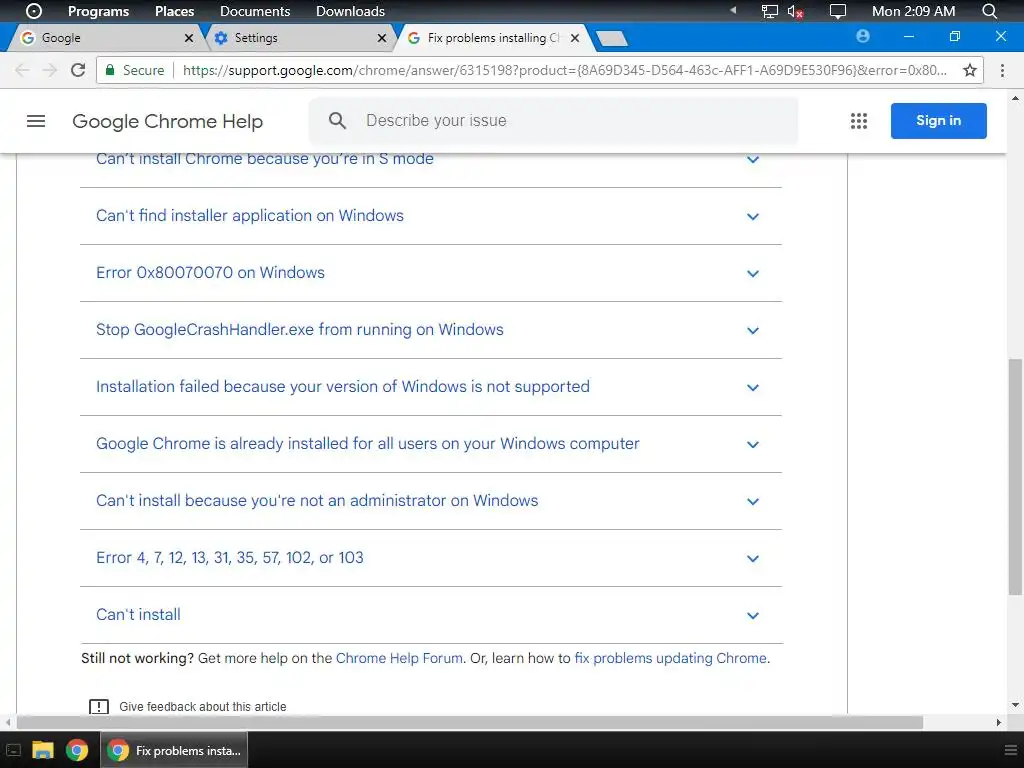Open the Chrome Help Forum link
This screenshot has height=768, width=1024.
point(399,658)
